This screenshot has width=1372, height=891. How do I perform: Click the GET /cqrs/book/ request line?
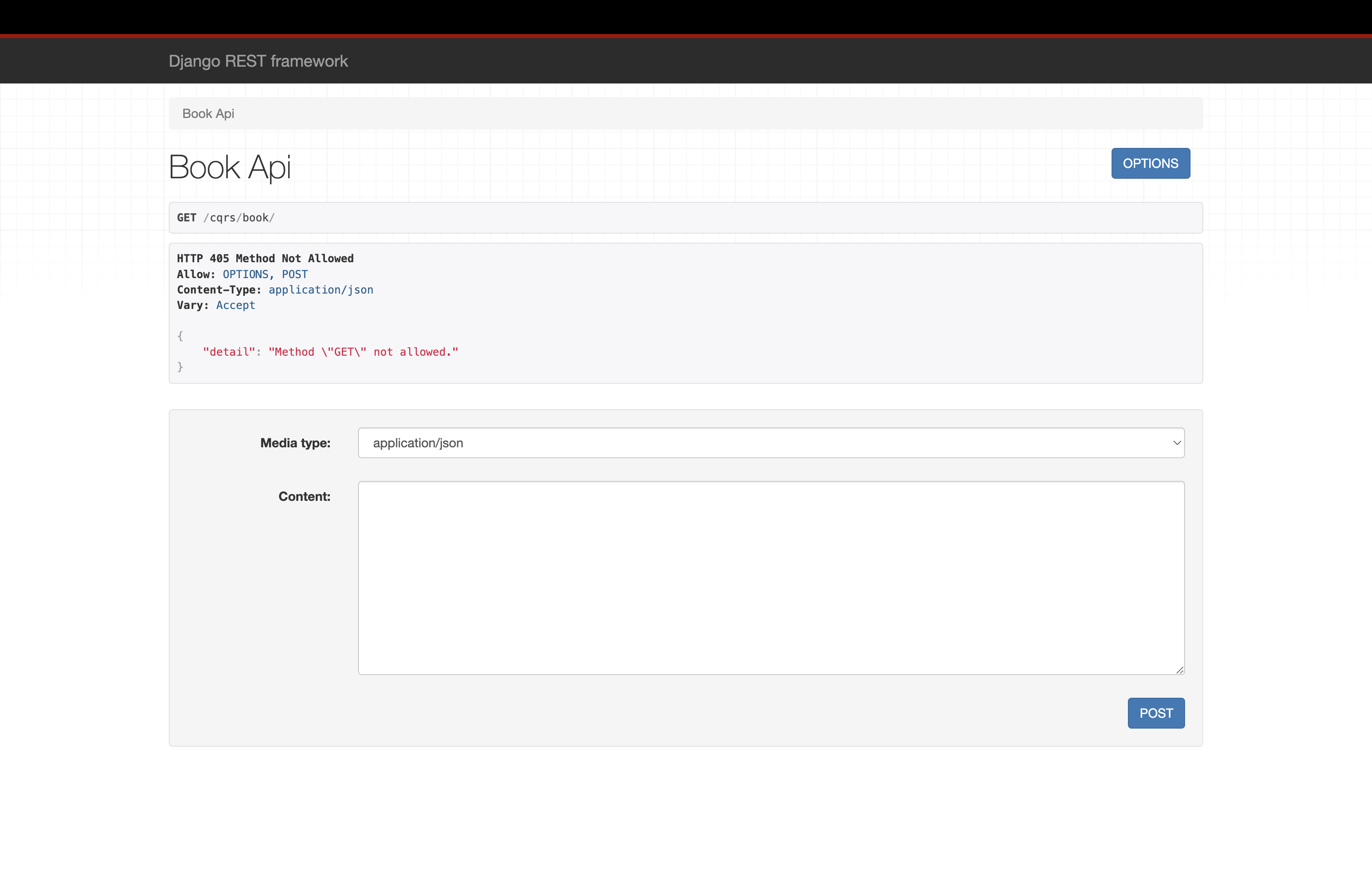(x=225, y=218)
